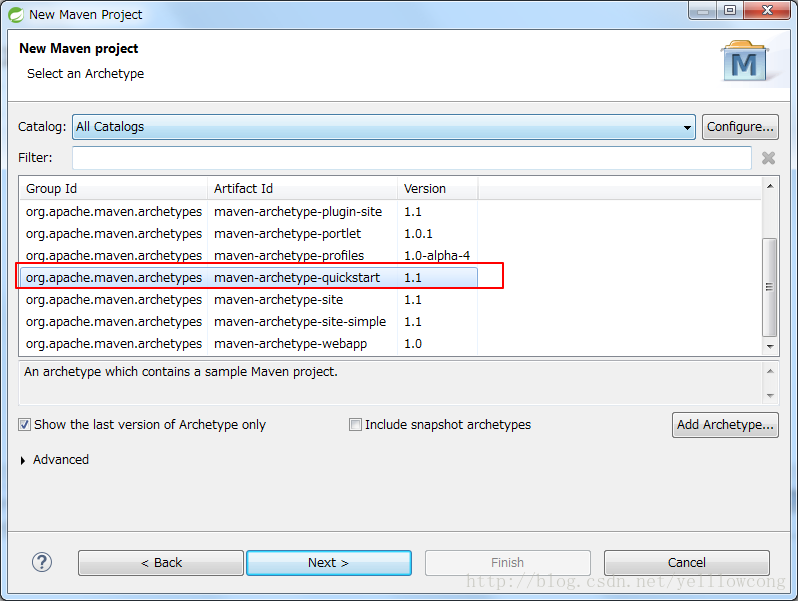This screenshot has height=601, width=798.
Task: Click the Configure... button
Action: 740,127
